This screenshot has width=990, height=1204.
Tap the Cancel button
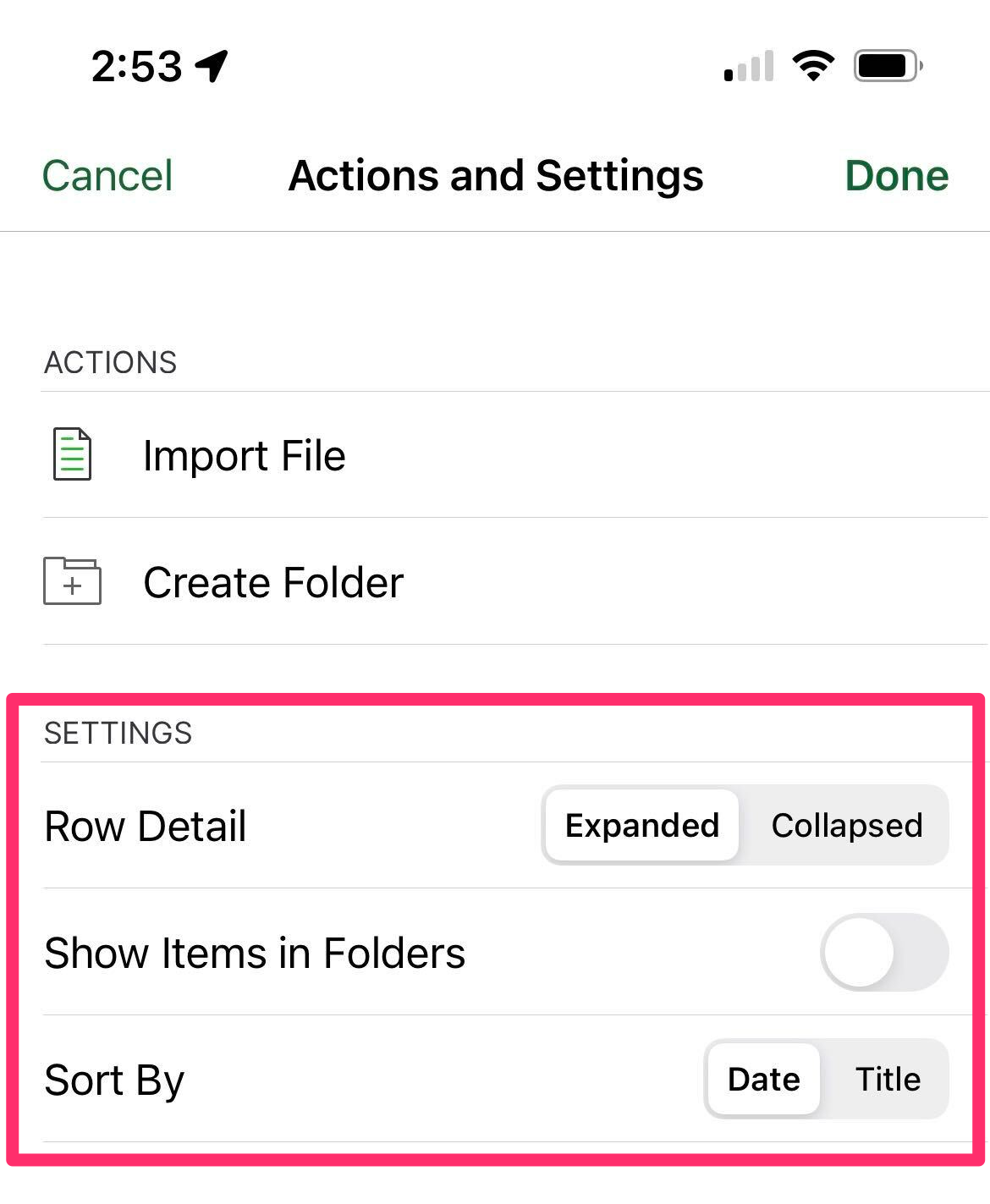(107, 176)
